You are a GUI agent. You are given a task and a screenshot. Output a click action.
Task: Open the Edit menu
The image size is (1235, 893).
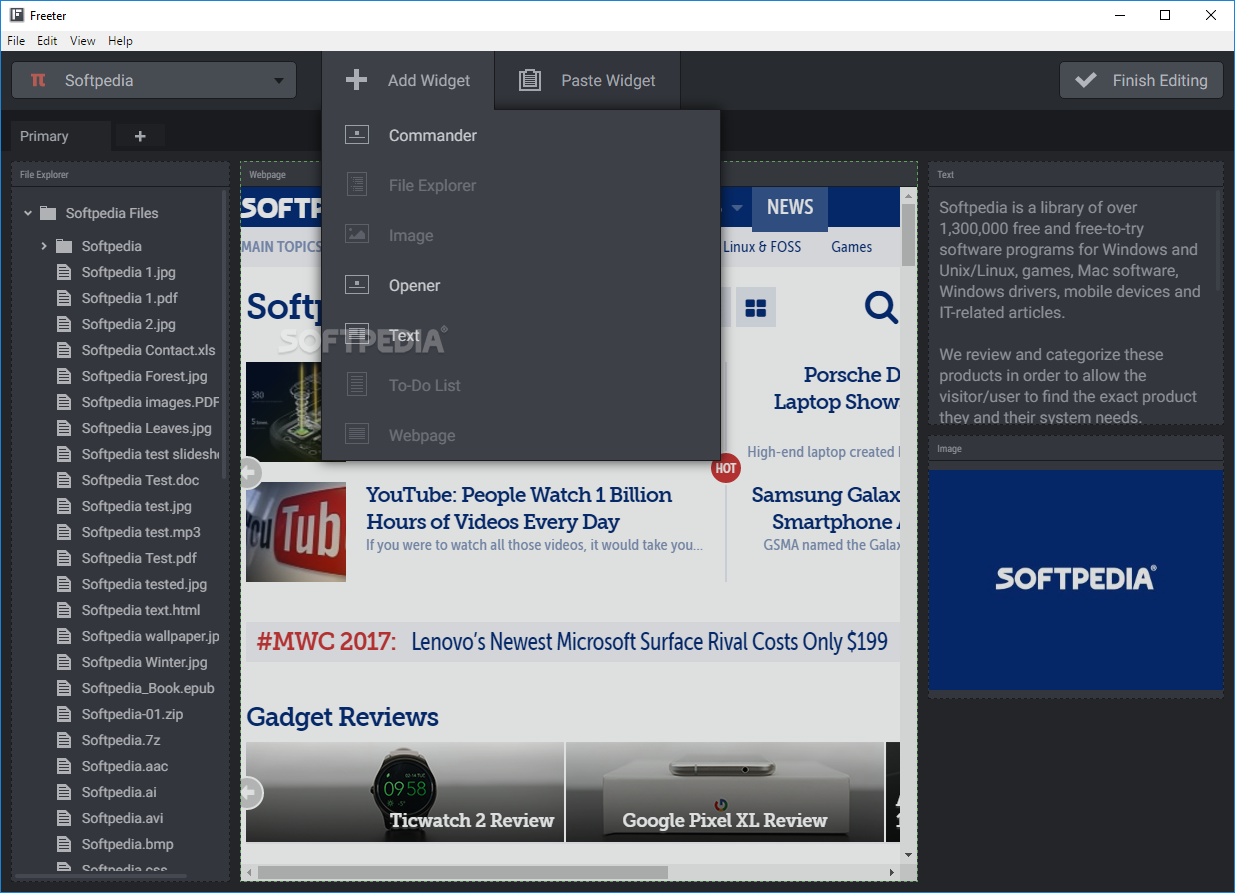(47, 41)
